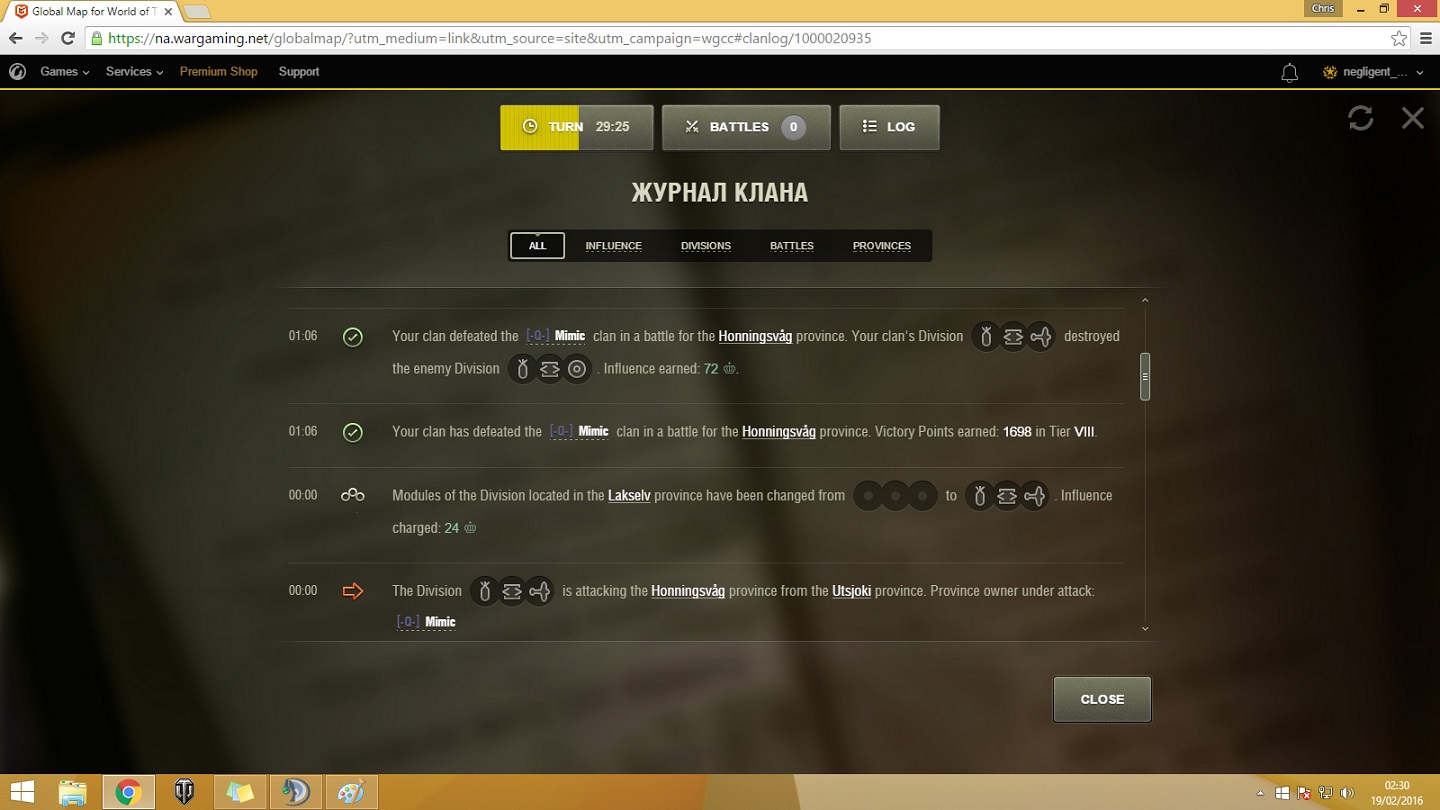Switch to the Divisions filter tab

(x=705, y=246)
